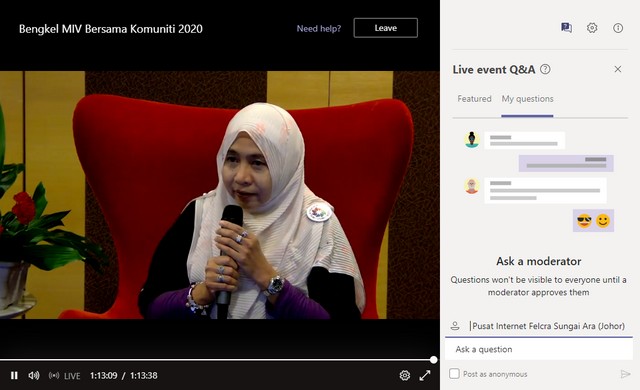Open device settings gear at top right
The image size is (640, 390).
tap(592, 28)
